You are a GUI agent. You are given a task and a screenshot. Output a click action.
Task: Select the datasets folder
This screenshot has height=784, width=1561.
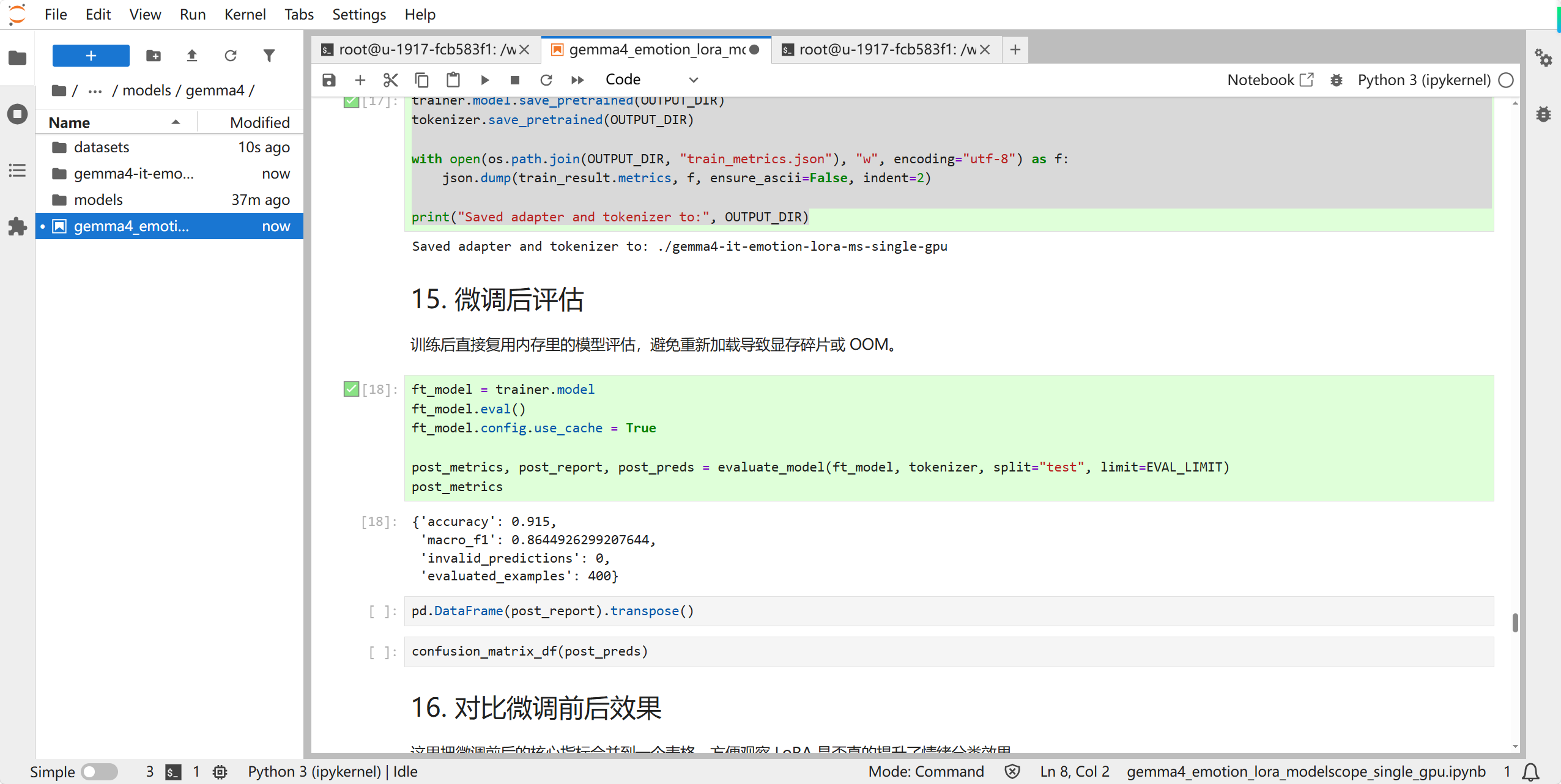169,147
